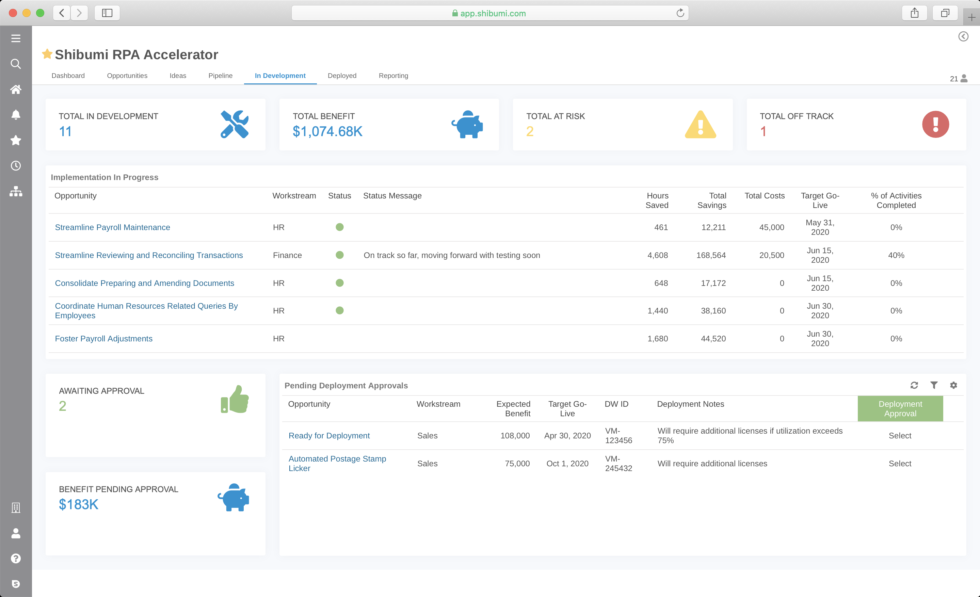This screenshot has width=980, height=597.
Task: Filter the Pending Deployment Approvals table
Action: pyautogui.click(x=935, y=384)
